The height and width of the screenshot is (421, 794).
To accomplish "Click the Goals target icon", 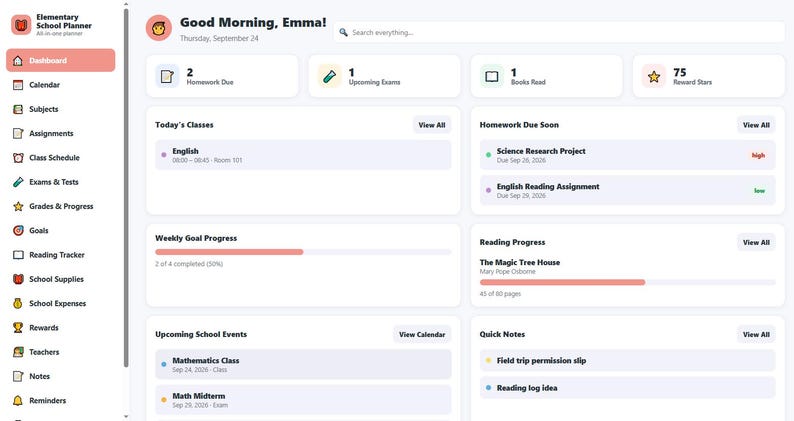I will point(18,231).
